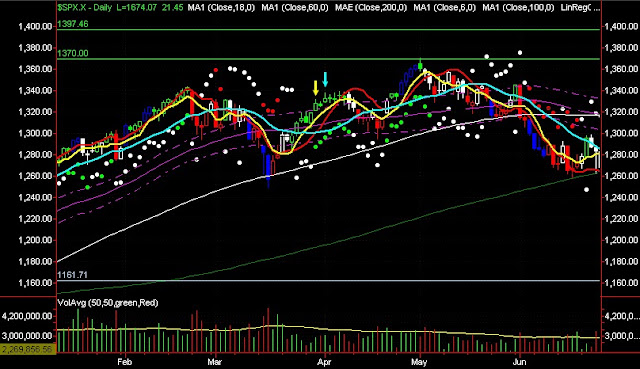Select the MA1 (Close,18,0) indicator label
Viewport: 640px width, 369px height.
tap(221, 7)
